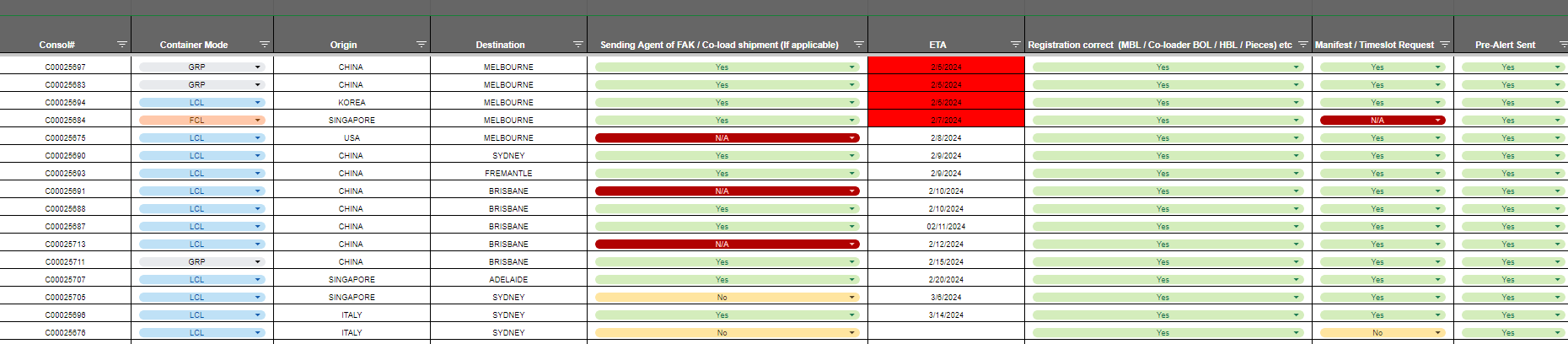Image resolution: width=1568 pixels, height=344 pixels.
Task: Open the Sending Agent column filter icon
Action: point(859,44)
